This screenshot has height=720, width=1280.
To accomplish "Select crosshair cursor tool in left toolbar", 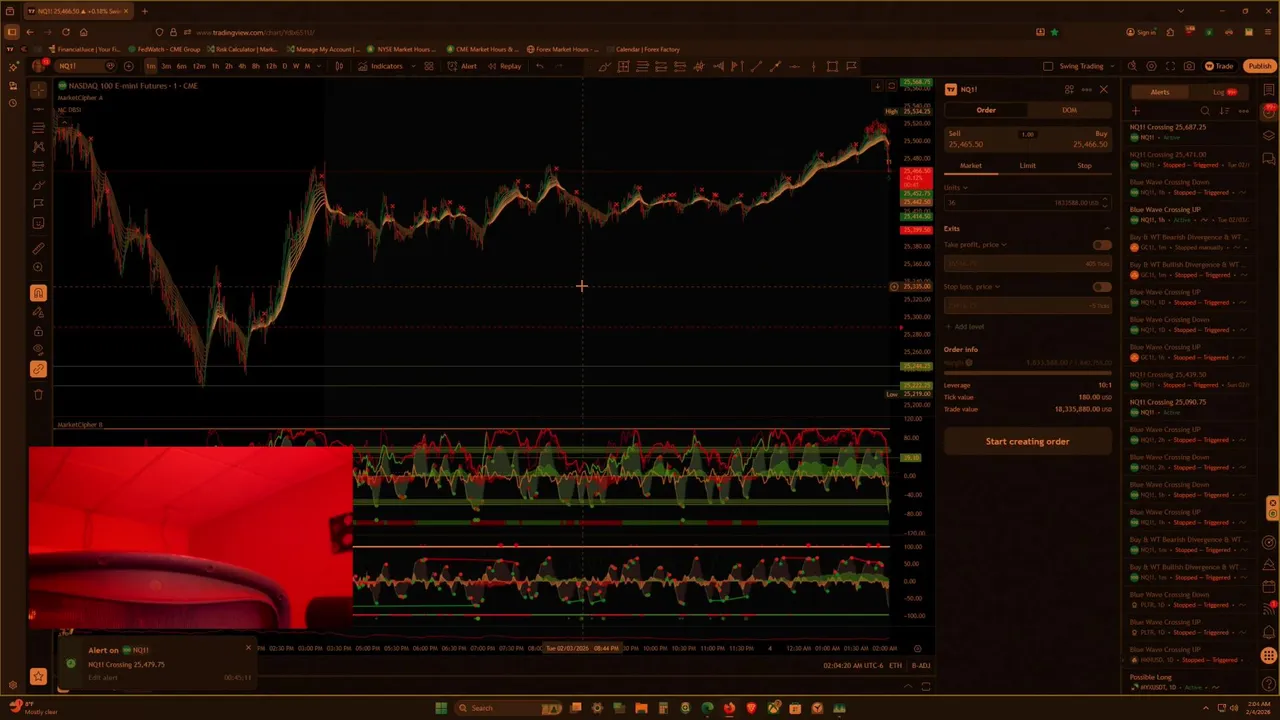I will pyautogui.click(x=38, y=90).
